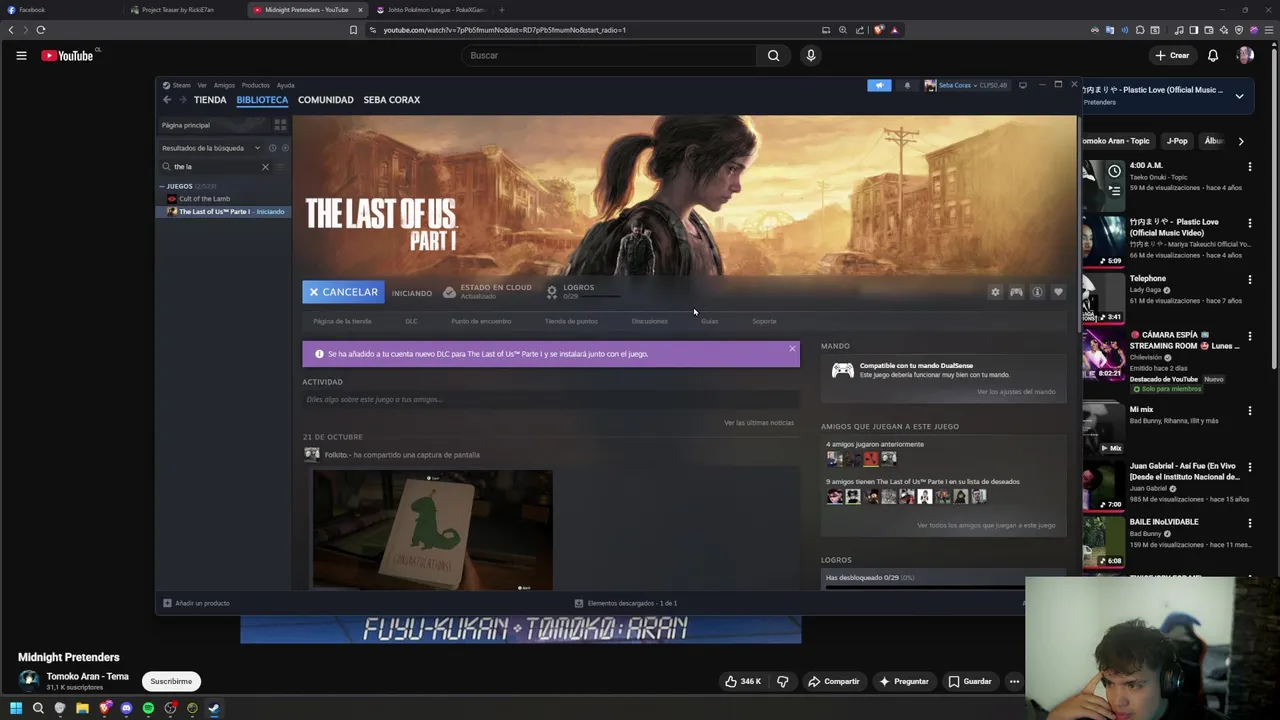Click the Steam library search field
1280x720 pixels.
pos(214,167)
